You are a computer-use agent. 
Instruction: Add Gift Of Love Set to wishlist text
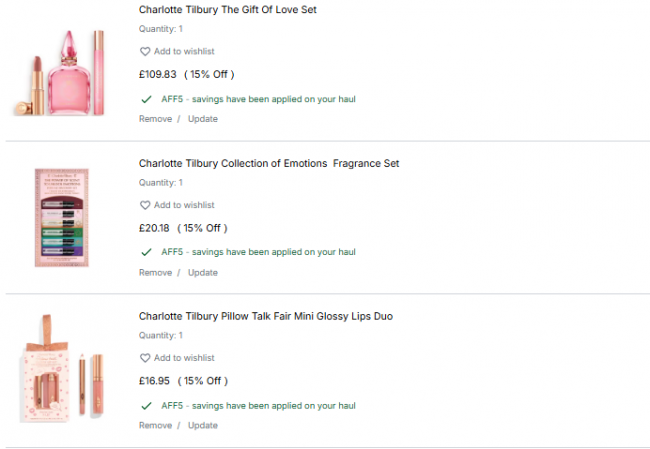(184, 52)
